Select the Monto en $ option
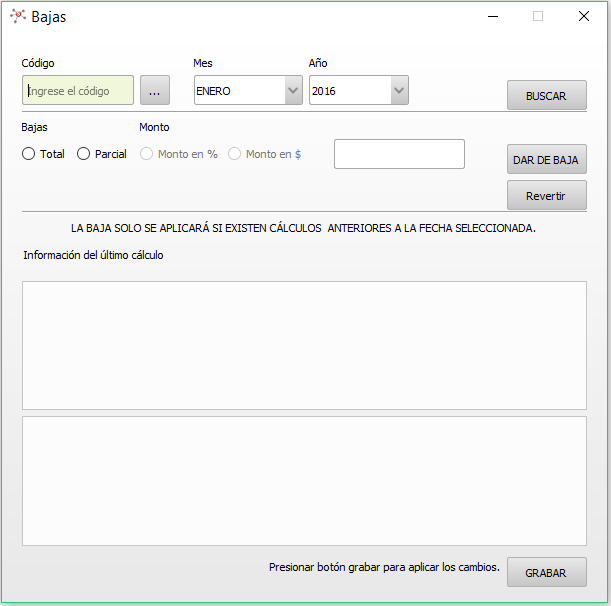611x606 pixels. [x=235, y=154]
